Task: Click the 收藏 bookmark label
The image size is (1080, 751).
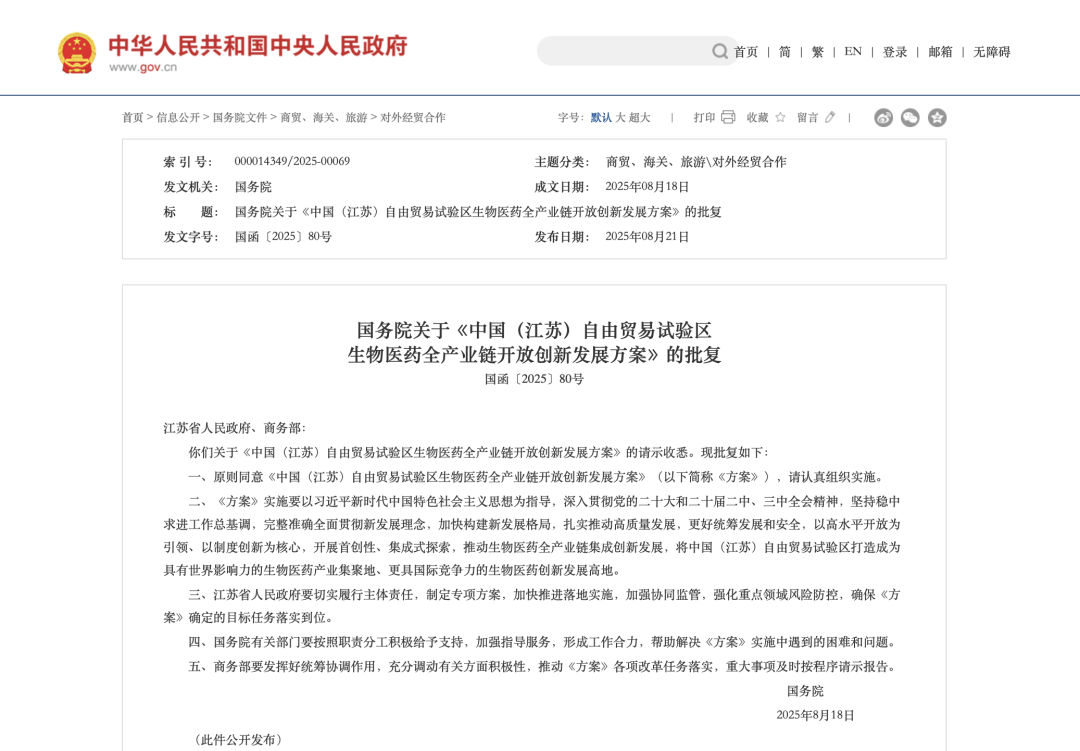Action: tap(758, 118)
